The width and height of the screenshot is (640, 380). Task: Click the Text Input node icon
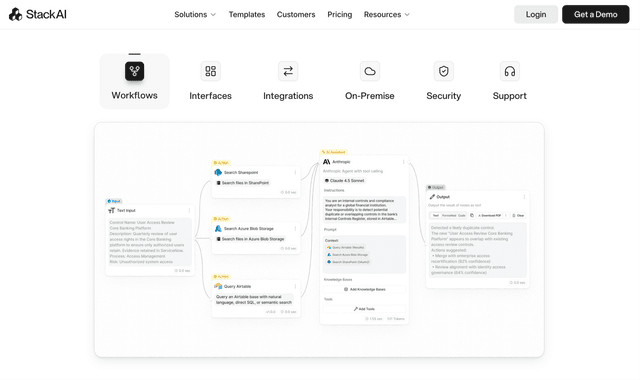point(111,211)
